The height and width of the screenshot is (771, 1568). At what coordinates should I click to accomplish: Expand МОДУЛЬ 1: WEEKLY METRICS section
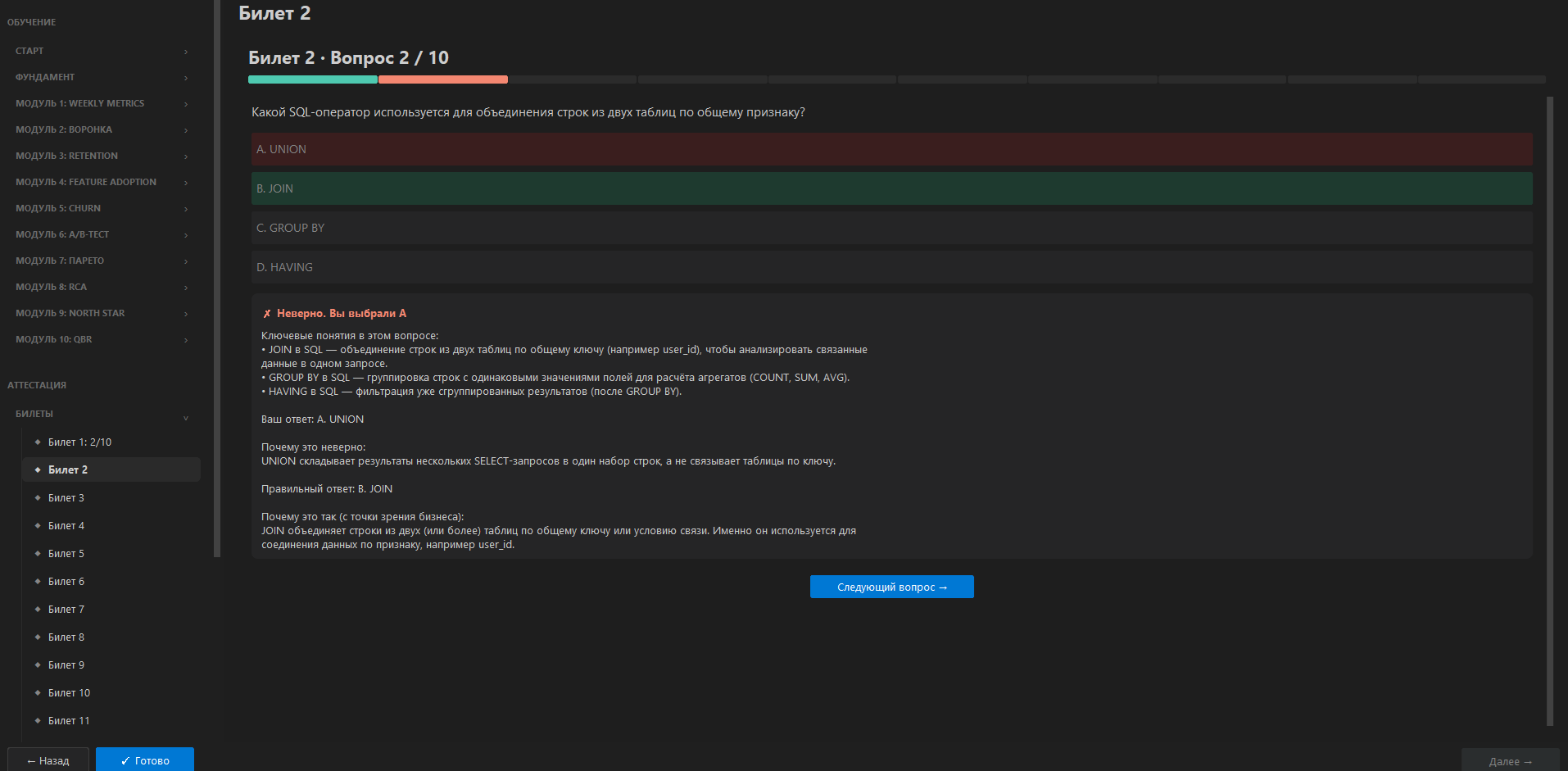(x=102, y=103)
